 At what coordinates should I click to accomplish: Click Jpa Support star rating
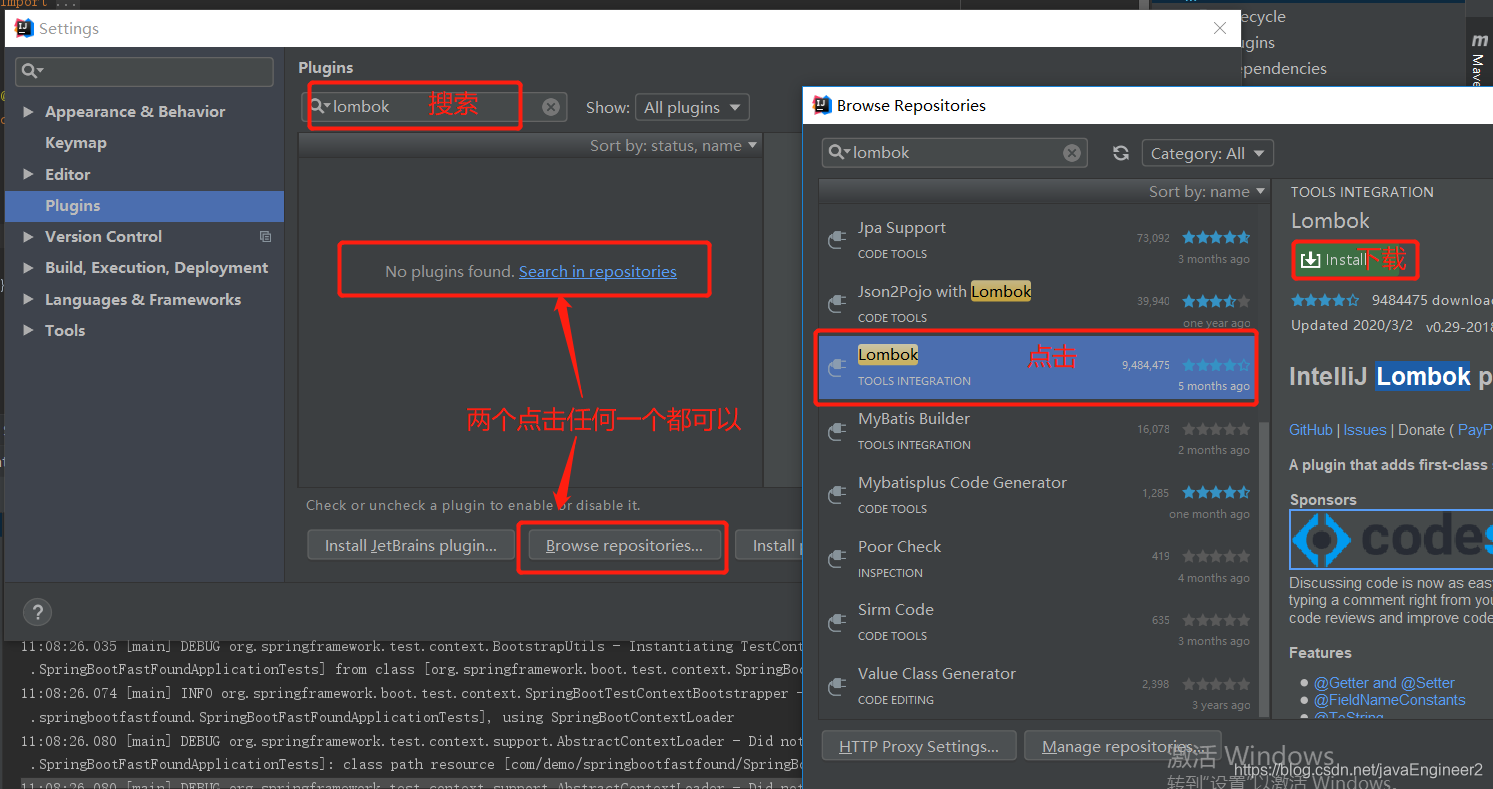click(x=1216, y=238)
